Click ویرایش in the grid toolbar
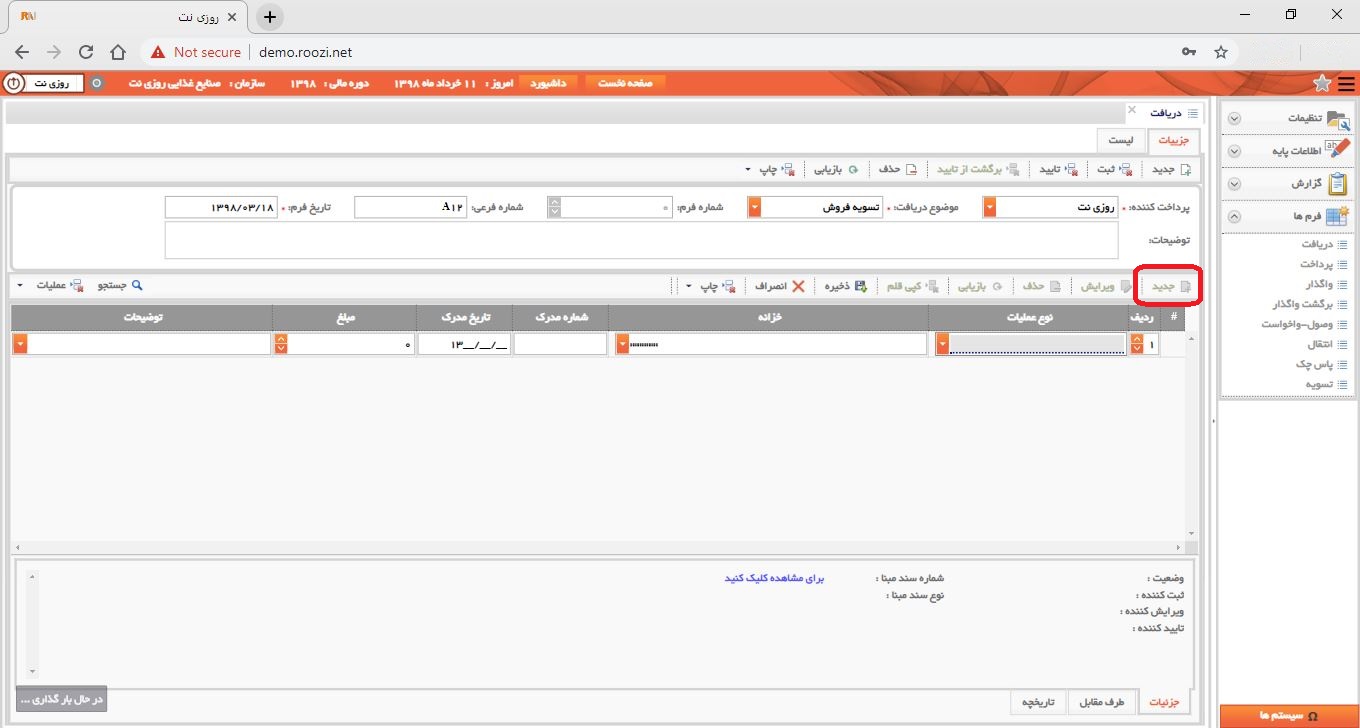The width and height of the screenshot is (1360, 728). point(1104,286)
